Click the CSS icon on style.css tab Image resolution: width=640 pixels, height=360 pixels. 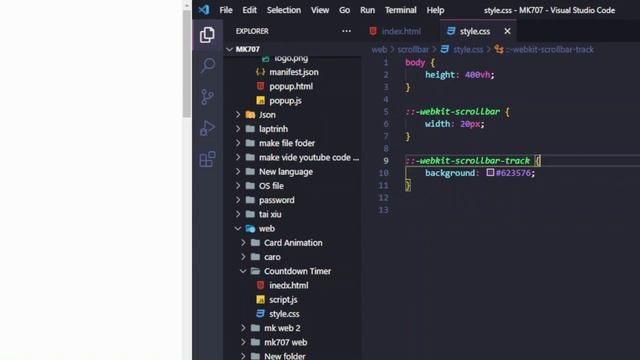[x=451, y=31]
